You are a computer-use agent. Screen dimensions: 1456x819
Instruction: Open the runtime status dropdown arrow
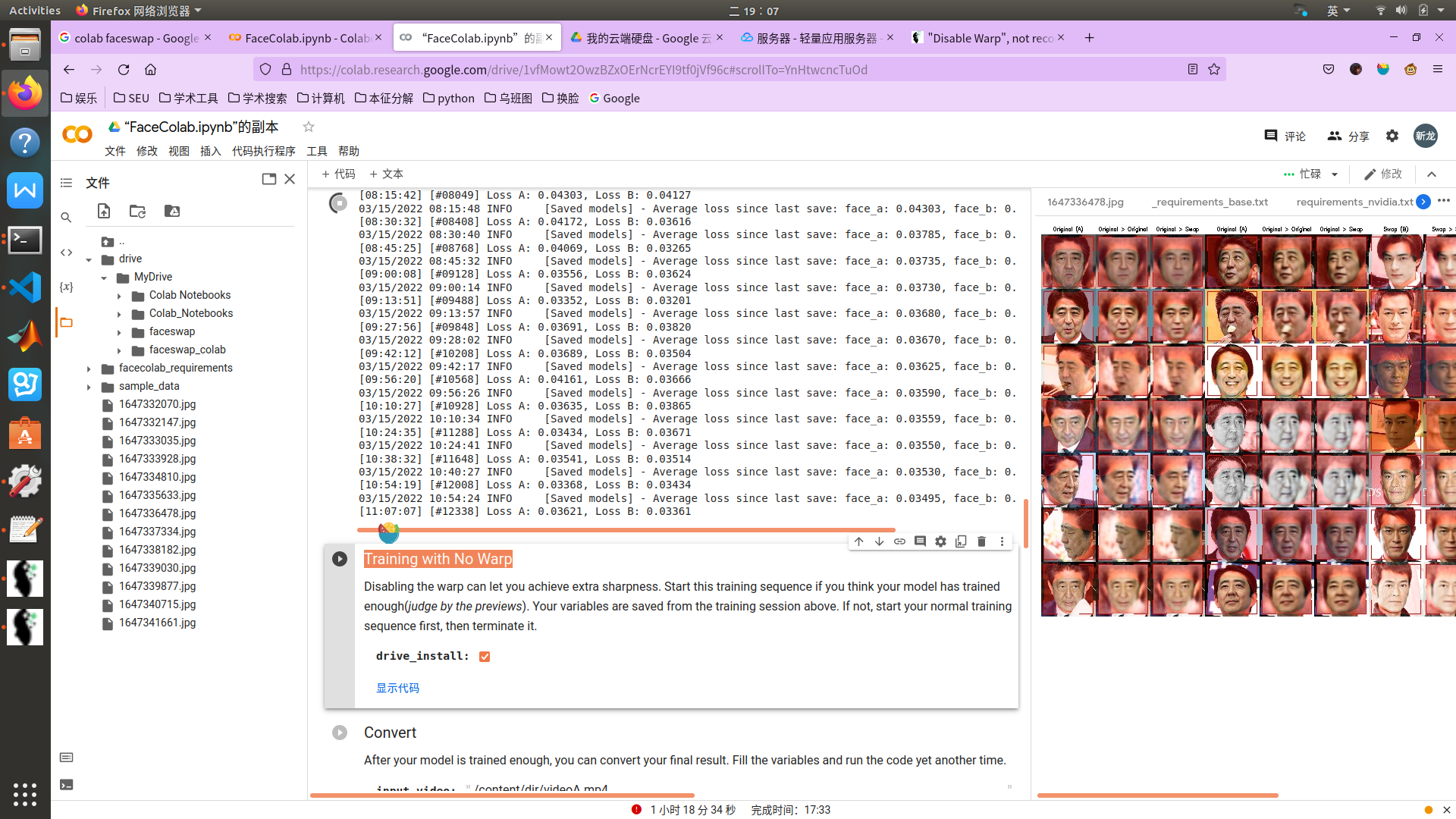(1335, 174)
